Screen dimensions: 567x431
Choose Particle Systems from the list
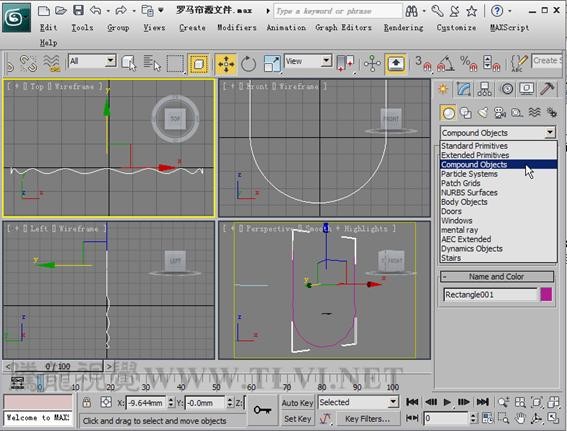(469, 174)
